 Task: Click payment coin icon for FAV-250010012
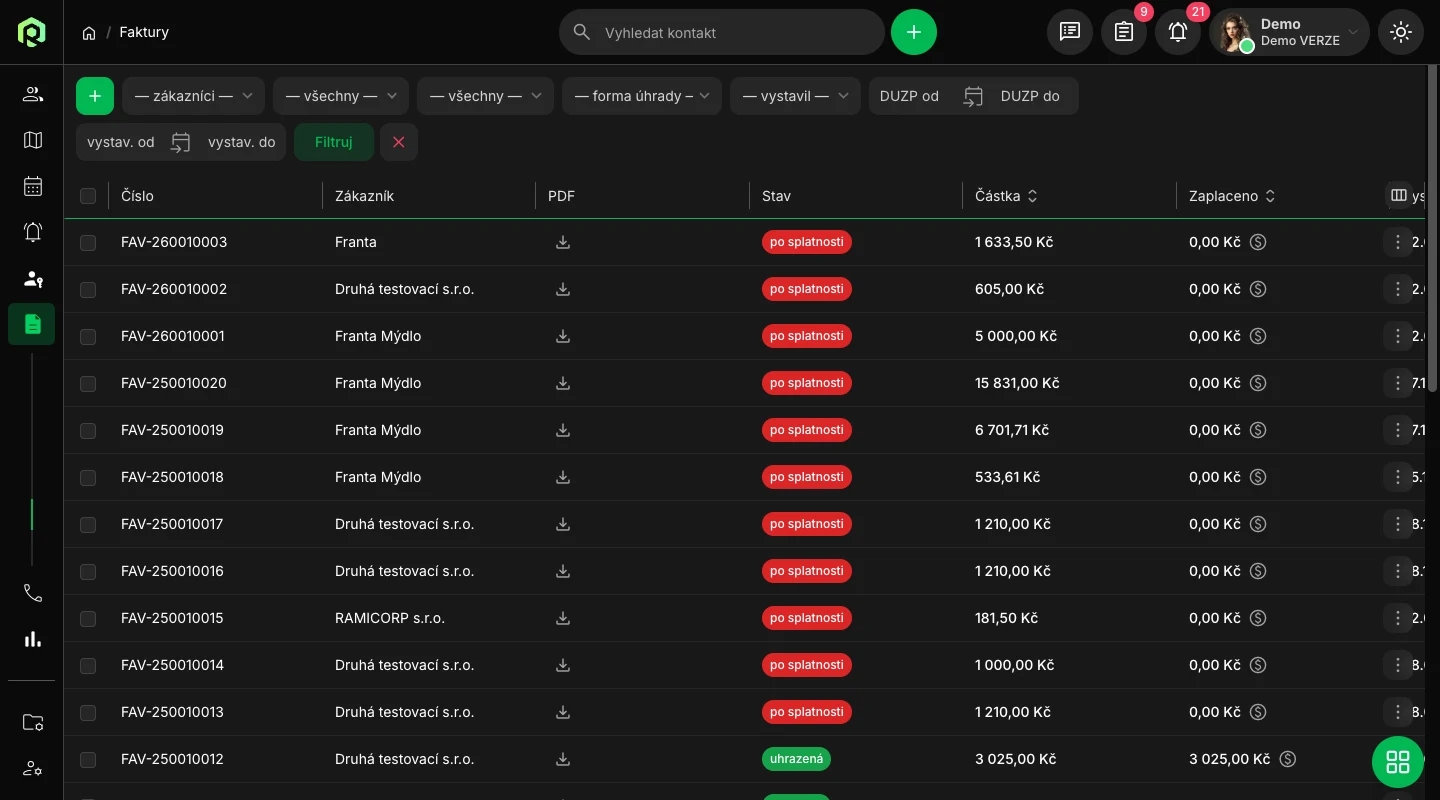click(1288, 759)
